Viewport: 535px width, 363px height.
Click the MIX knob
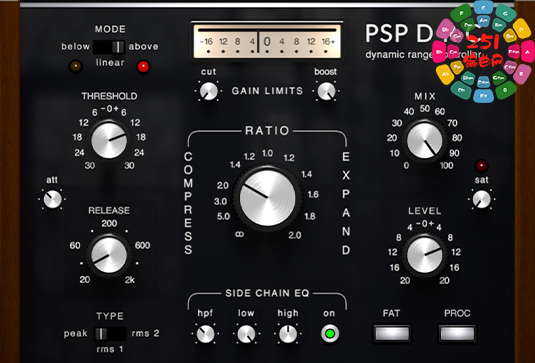424,140
